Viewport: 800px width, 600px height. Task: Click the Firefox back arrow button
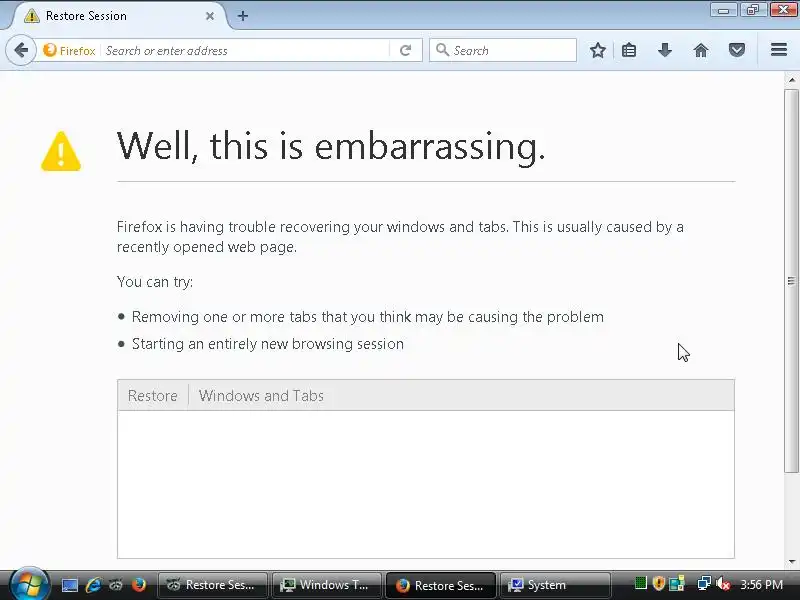(x=21, y=50)
